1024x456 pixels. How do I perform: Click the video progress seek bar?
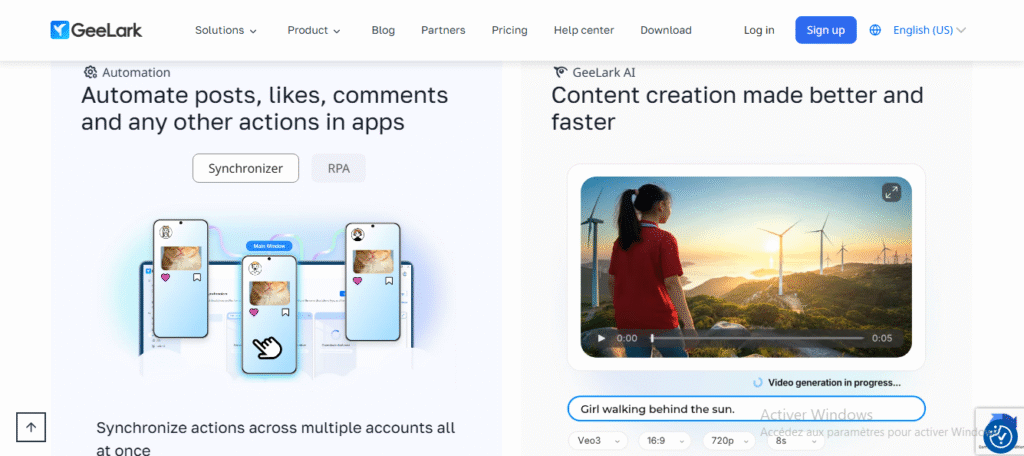[x=756, y=338]
